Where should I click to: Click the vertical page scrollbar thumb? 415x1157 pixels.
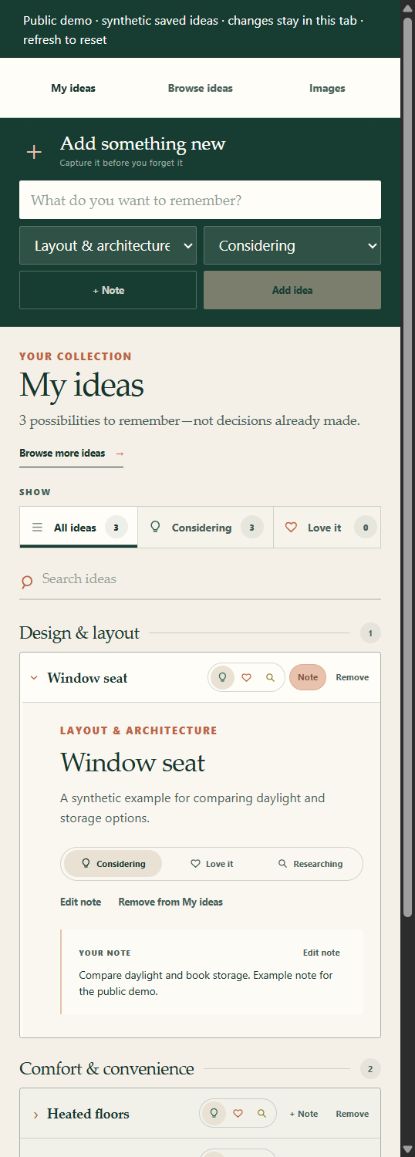click(408, 465)
